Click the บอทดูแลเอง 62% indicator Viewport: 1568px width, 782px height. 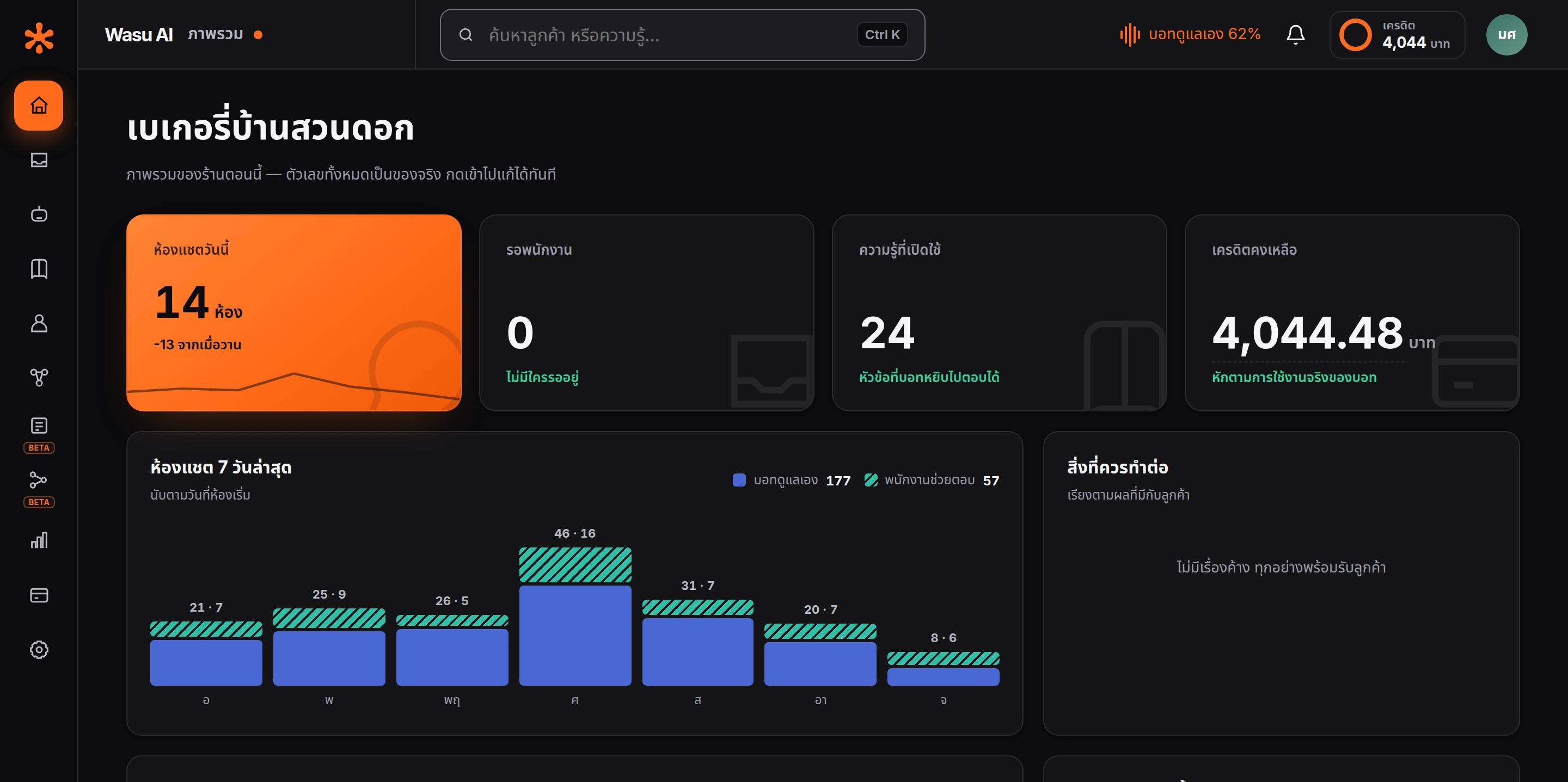(x=1190, y=35)
